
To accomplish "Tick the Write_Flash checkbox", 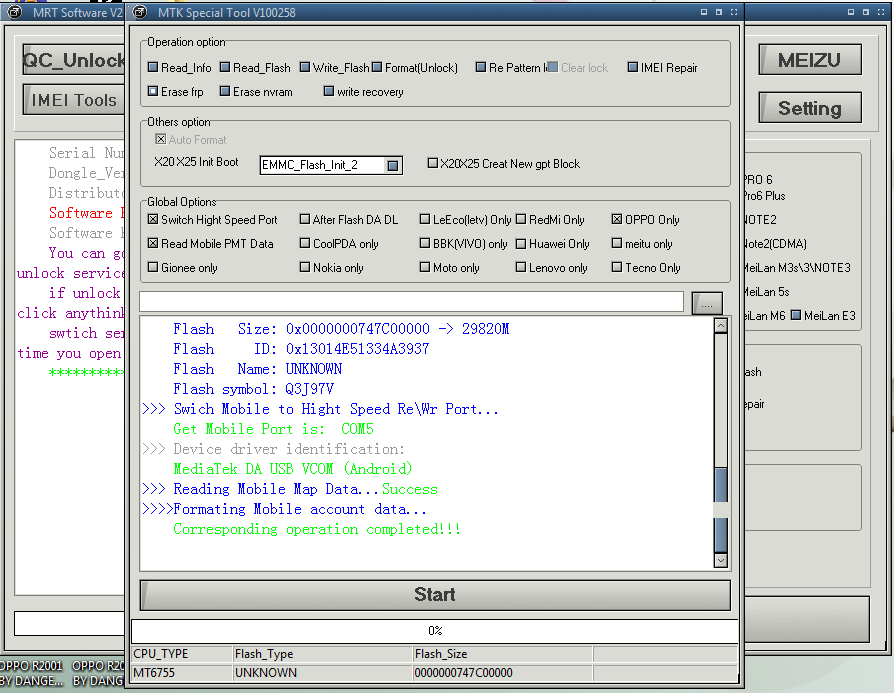I will coord(305,67).
